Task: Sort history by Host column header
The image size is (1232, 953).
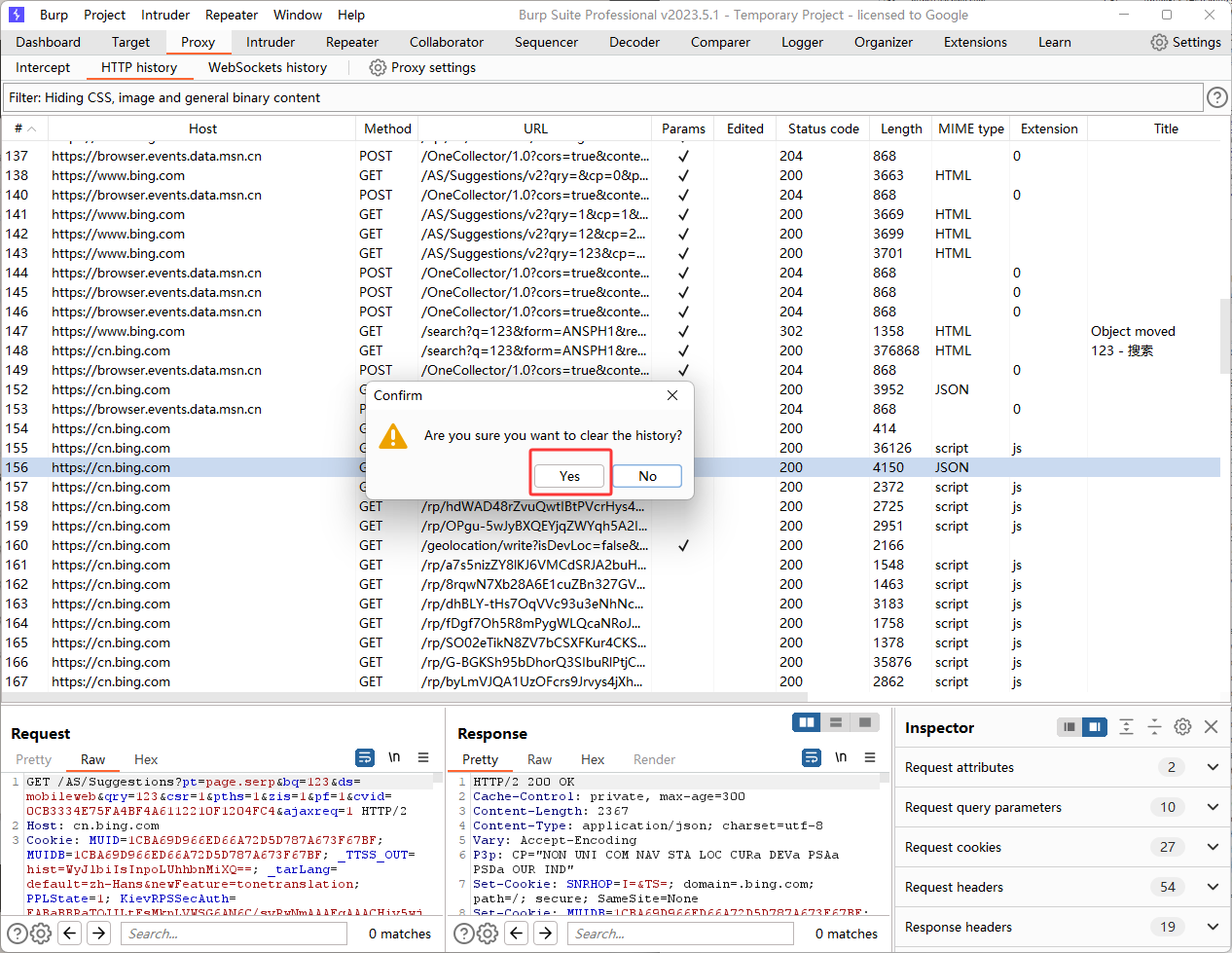Action: pos(202,128)
